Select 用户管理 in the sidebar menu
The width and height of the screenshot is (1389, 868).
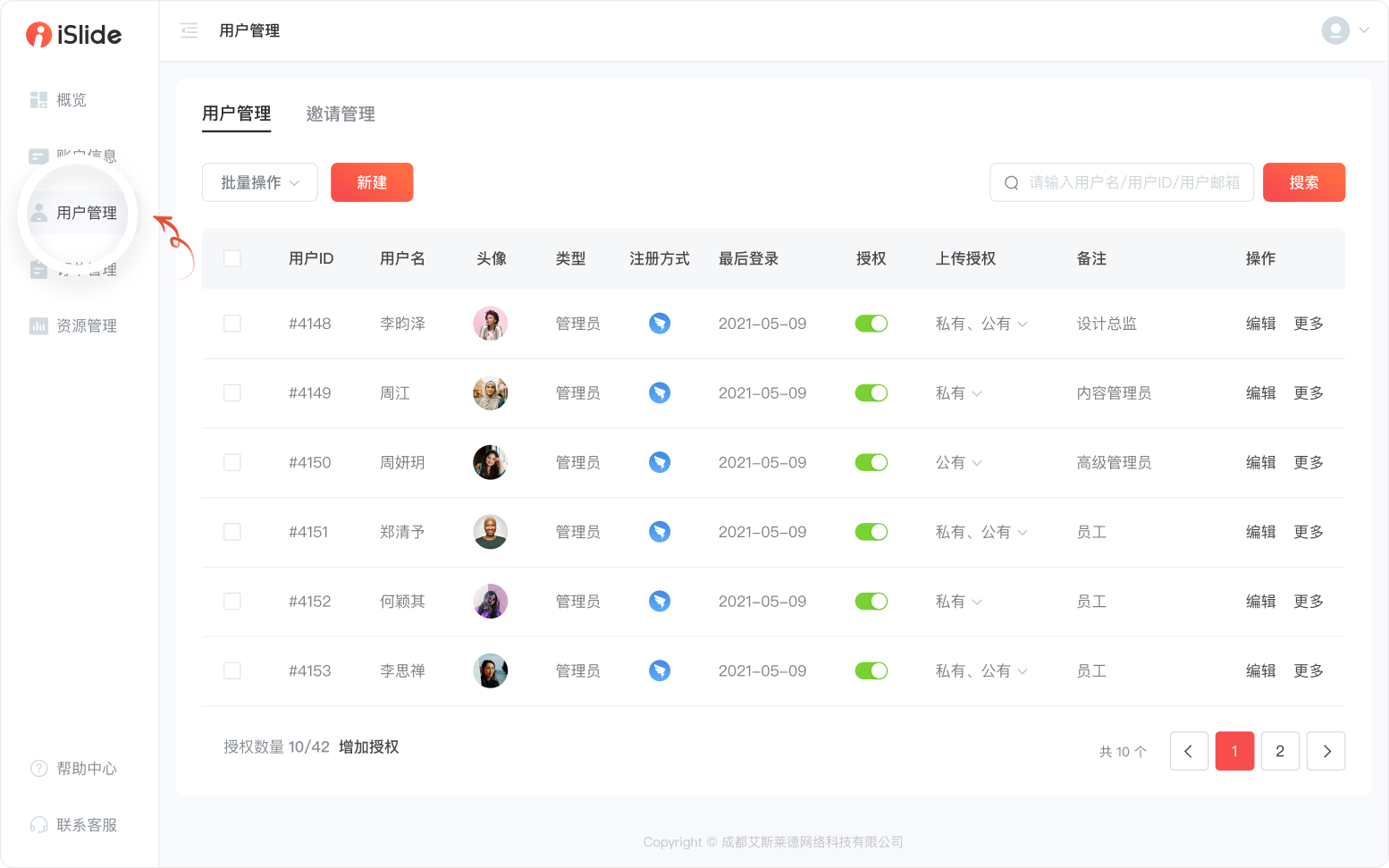point(86,213)
